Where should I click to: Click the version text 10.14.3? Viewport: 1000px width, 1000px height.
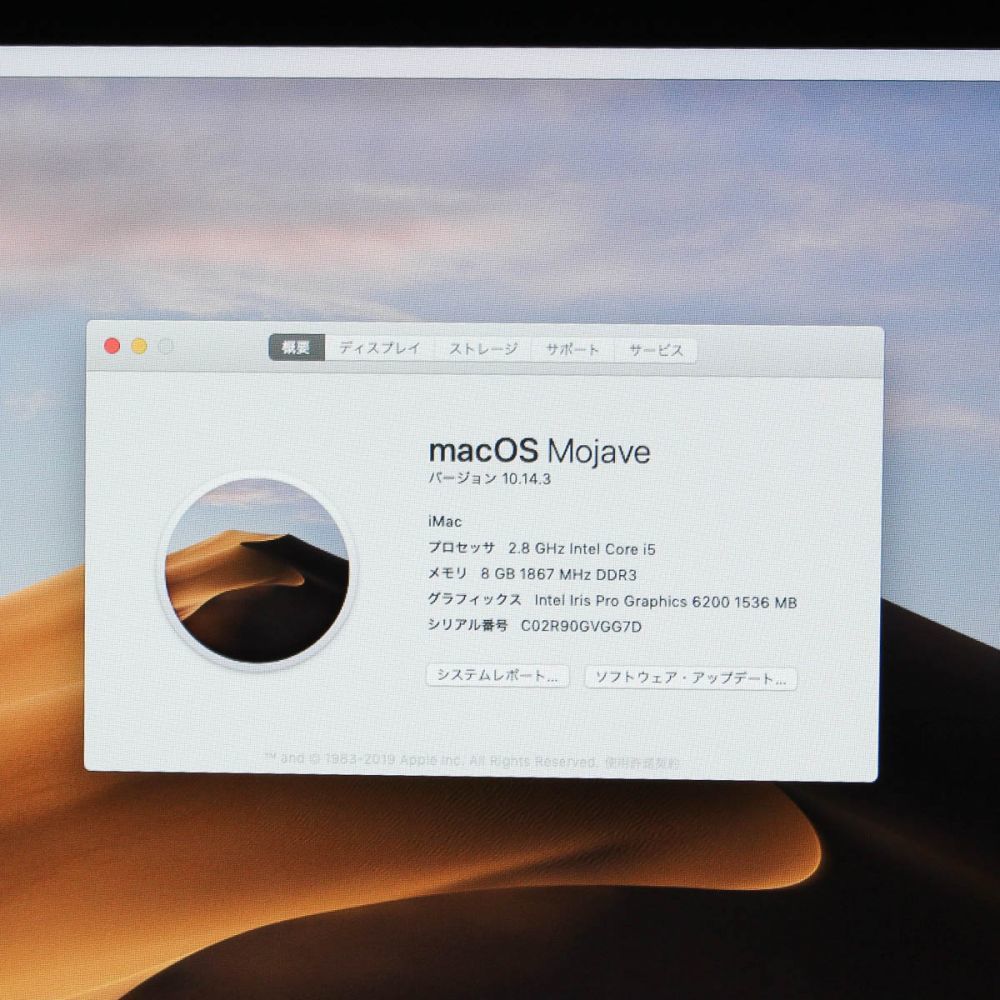526,479
